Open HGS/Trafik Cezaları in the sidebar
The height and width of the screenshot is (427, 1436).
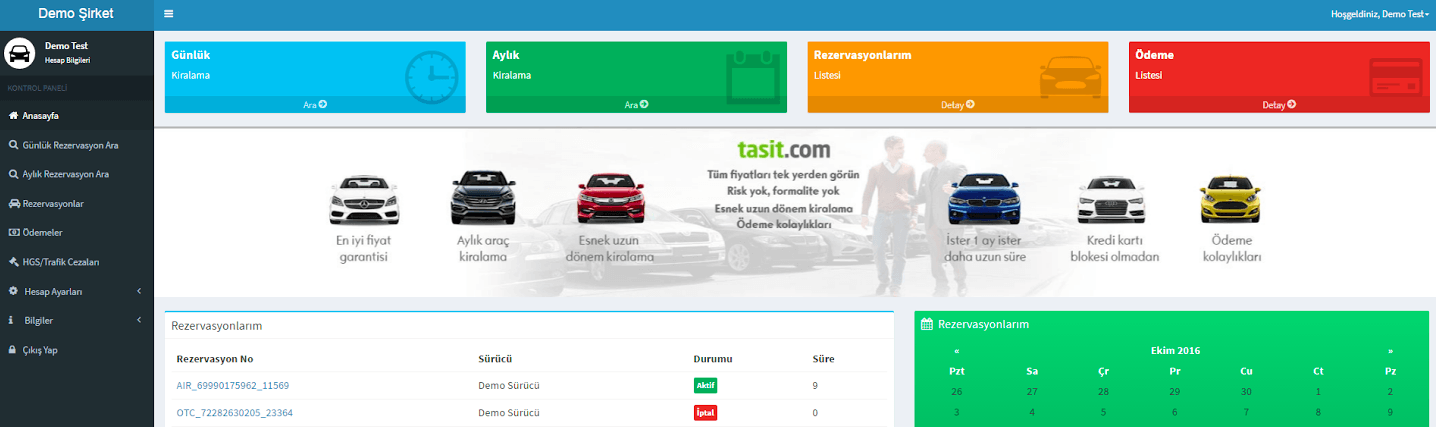click(x=61, y=262)
